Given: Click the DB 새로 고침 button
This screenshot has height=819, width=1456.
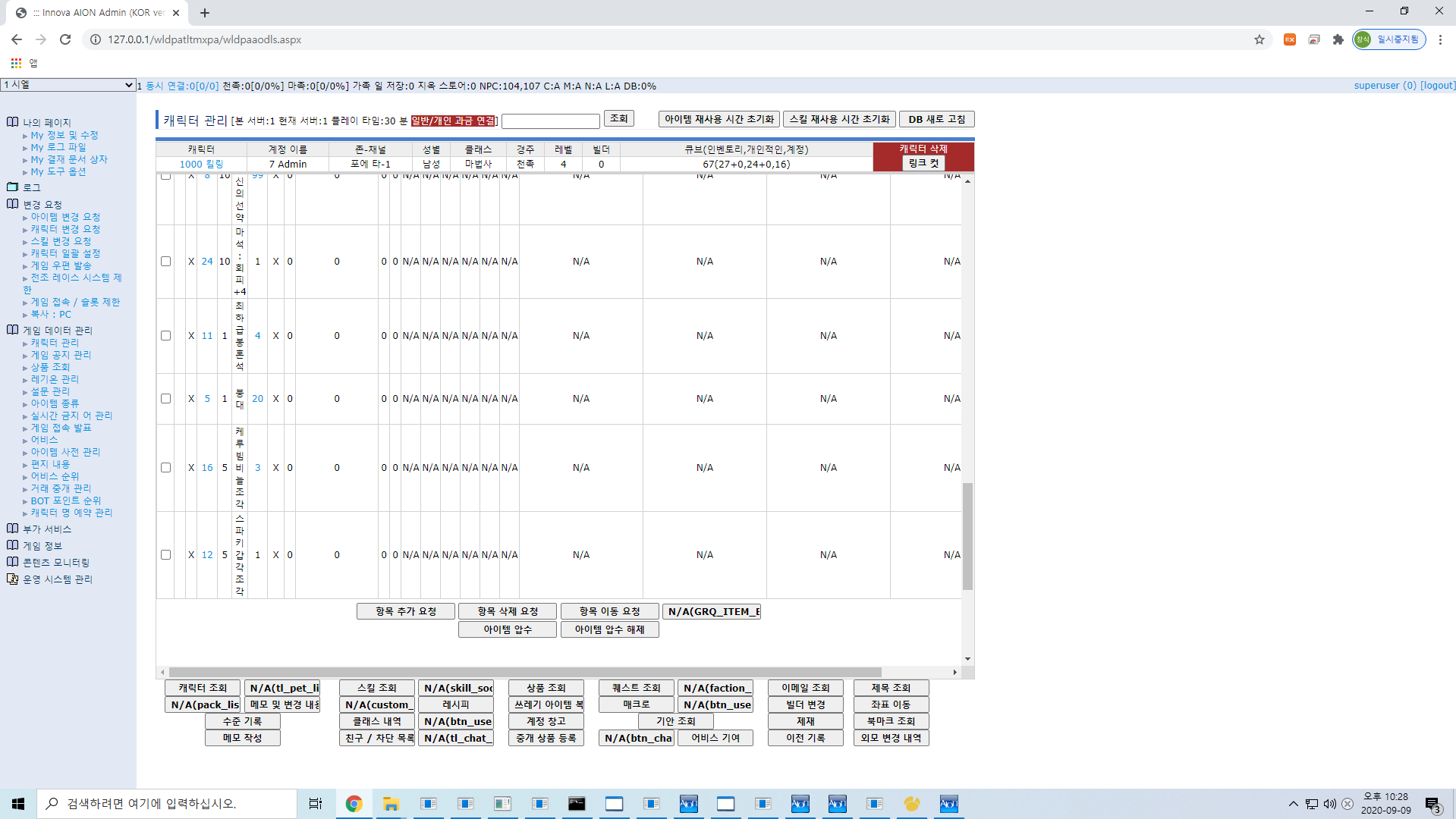Looking at the screenshot, I should pos(937,119).
